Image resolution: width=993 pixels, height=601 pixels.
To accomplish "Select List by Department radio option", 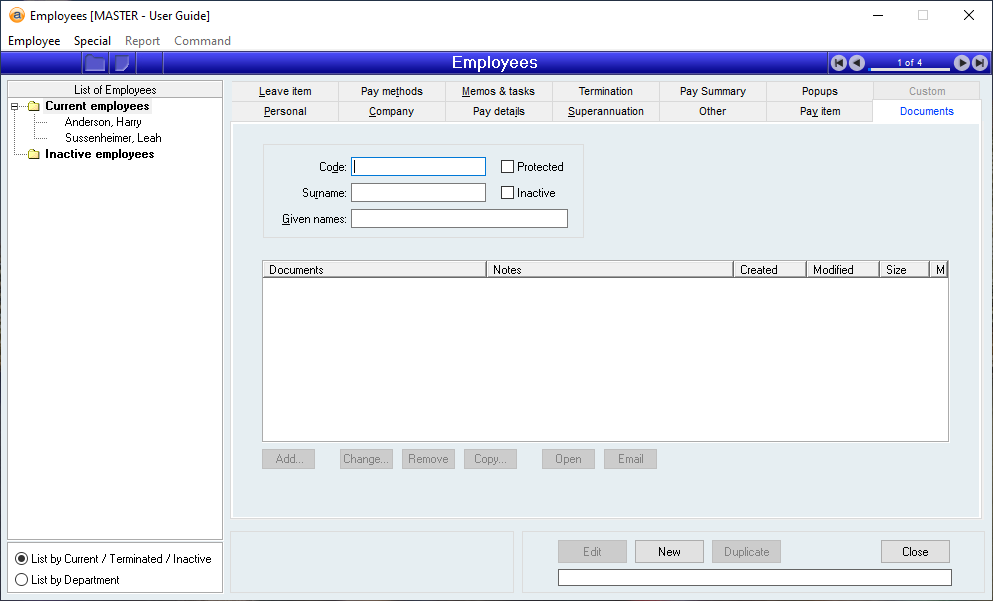I will pos(22,580).
